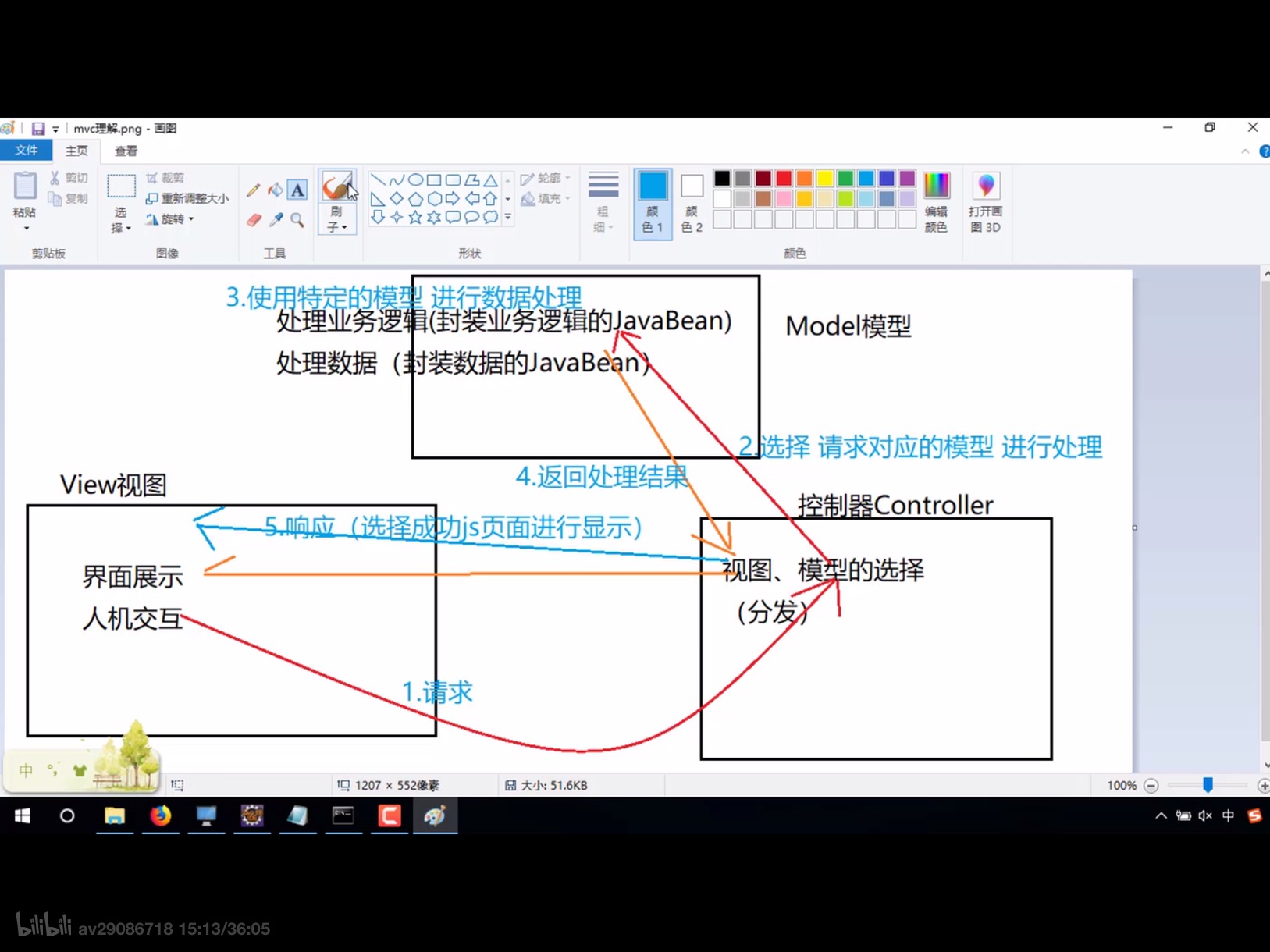Select the Eraser tool

(x=253, y=220)
